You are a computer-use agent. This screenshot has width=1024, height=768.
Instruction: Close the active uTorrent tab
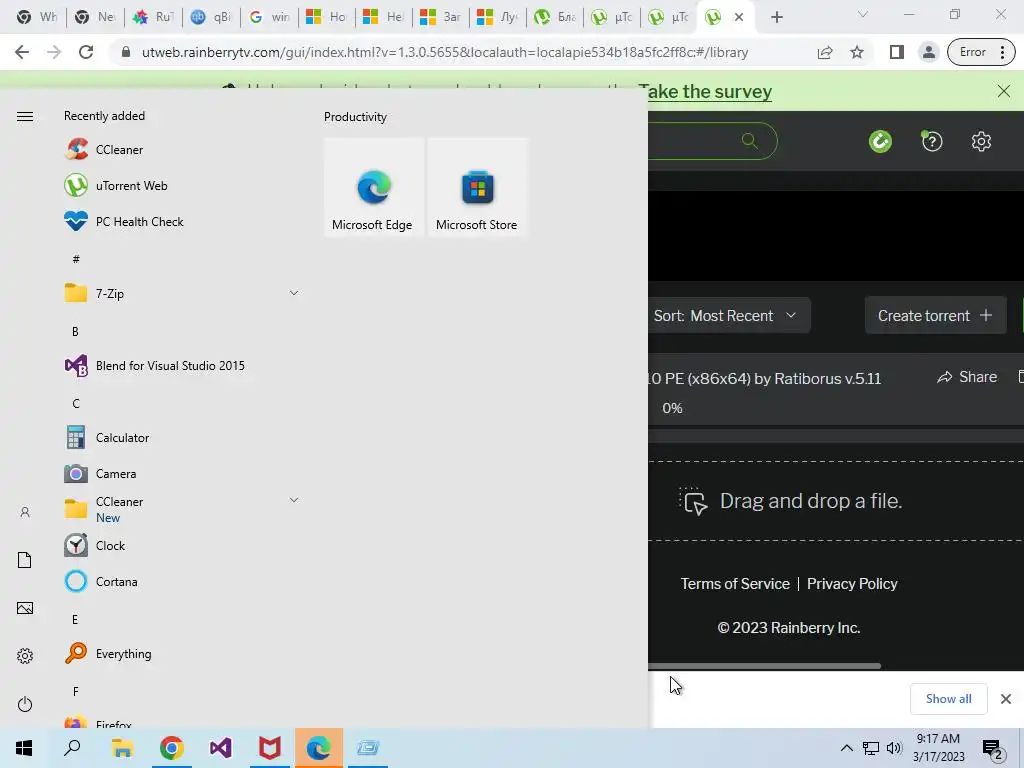point(739,17)
